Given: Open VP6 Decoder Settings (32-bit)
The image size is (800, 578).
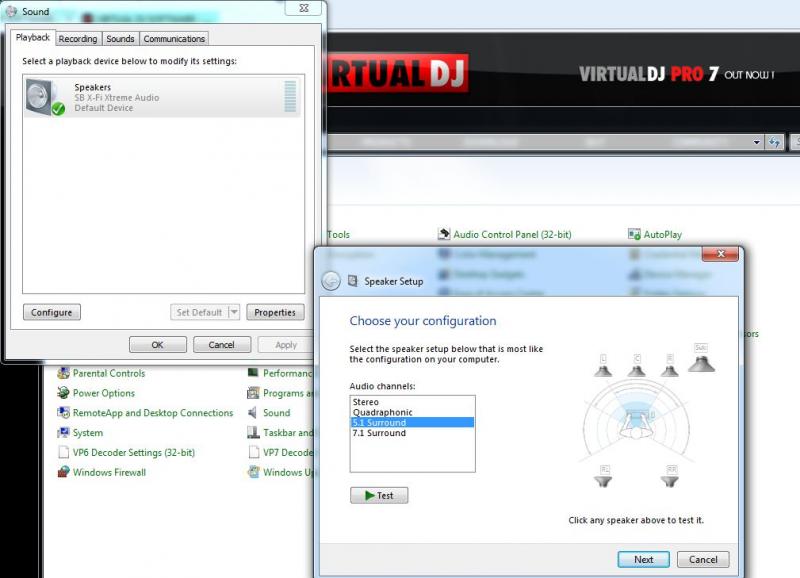Looking at the screenshot, I should [x=134, y=453].
